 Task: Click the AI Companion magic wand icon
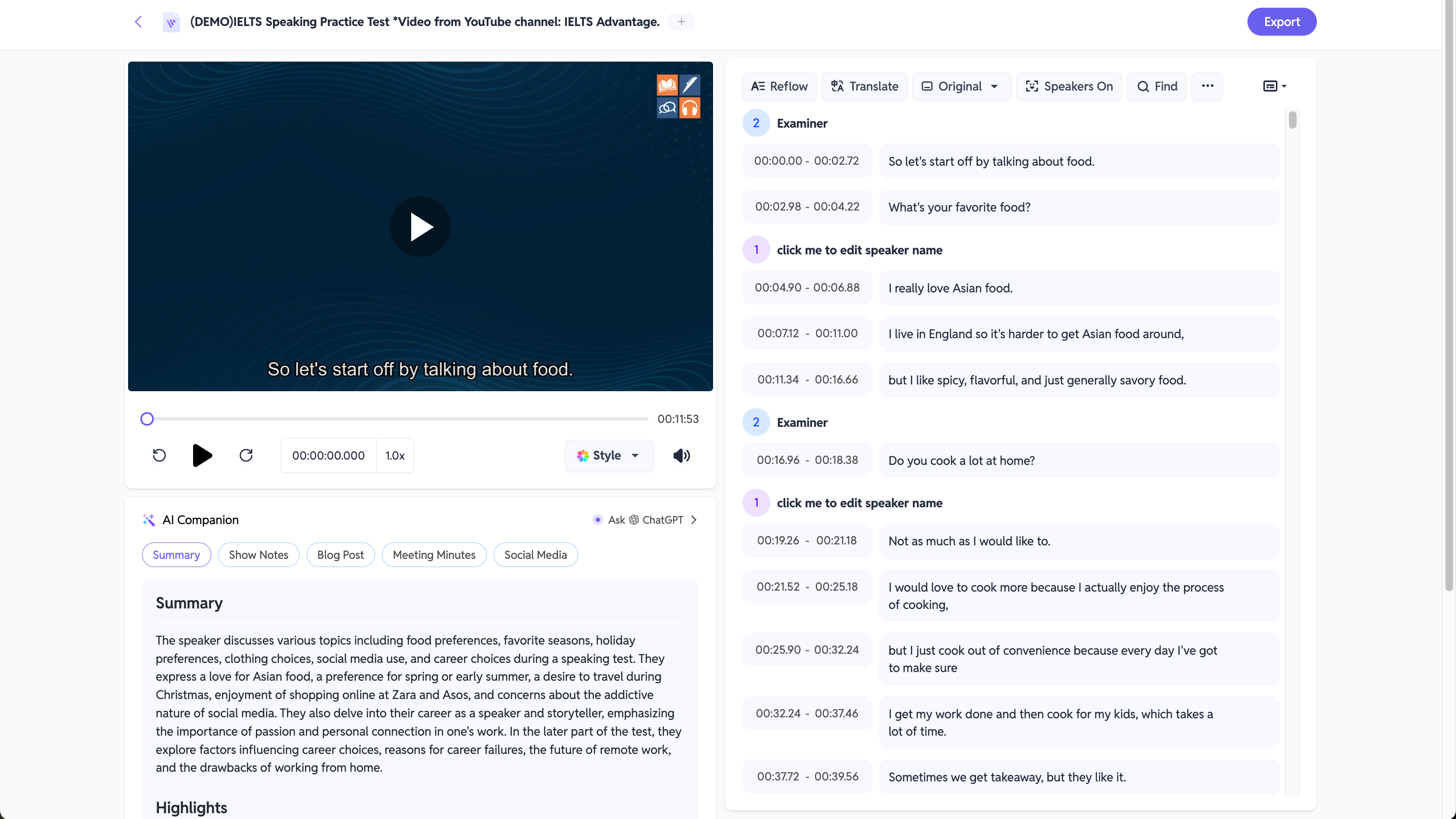pyautogui.click(x=149, y=520)
